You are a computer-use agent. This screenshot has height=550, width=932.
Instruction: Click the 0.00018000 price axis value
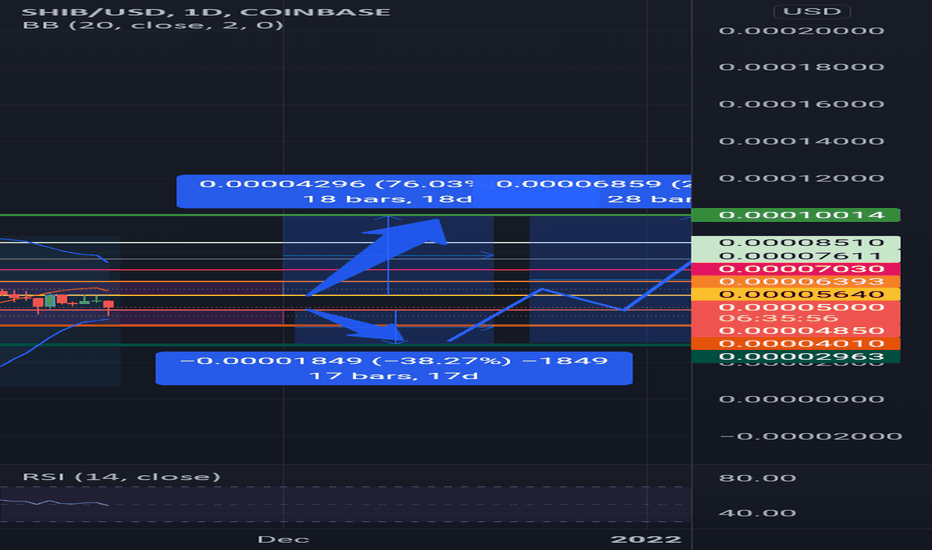pos(801,67)
